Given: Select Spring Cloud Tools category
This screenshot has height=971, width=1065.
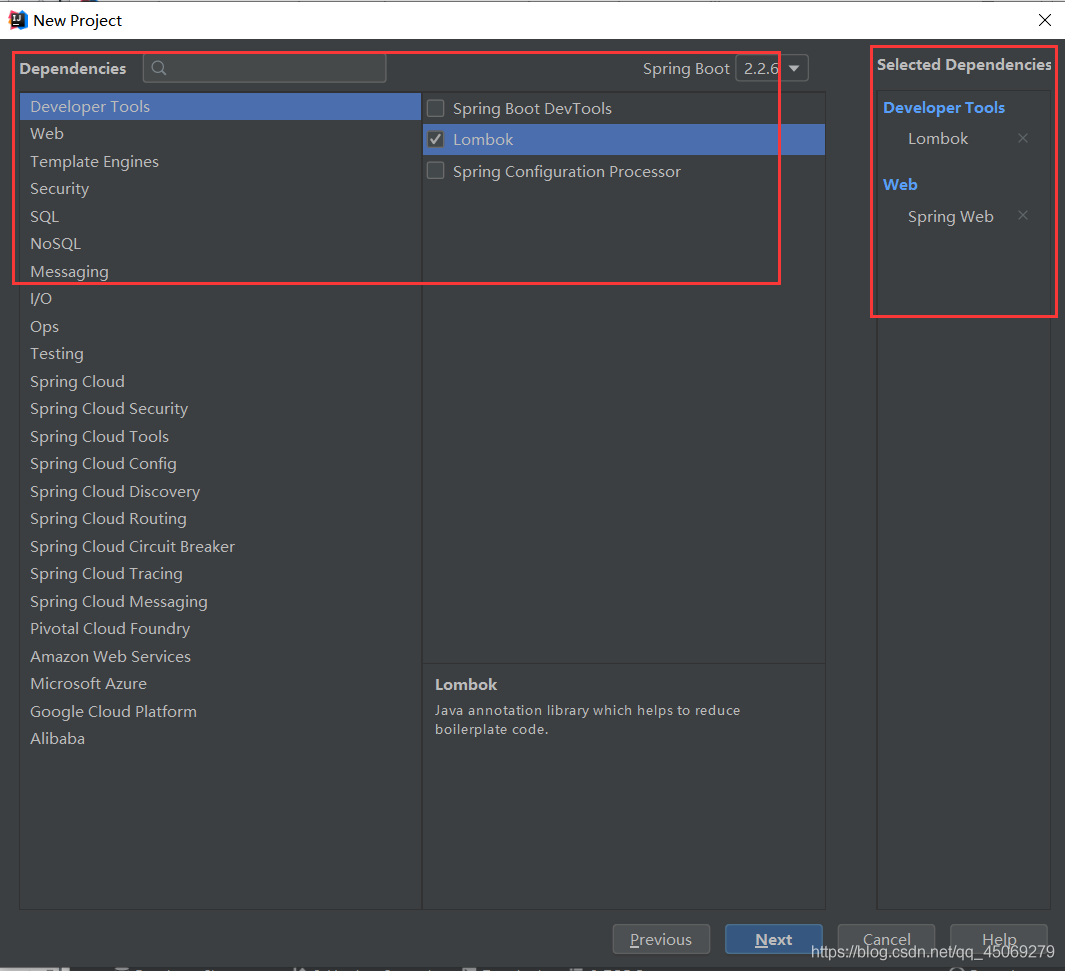Looking at the screenshot, I should [x=221, y=437].
